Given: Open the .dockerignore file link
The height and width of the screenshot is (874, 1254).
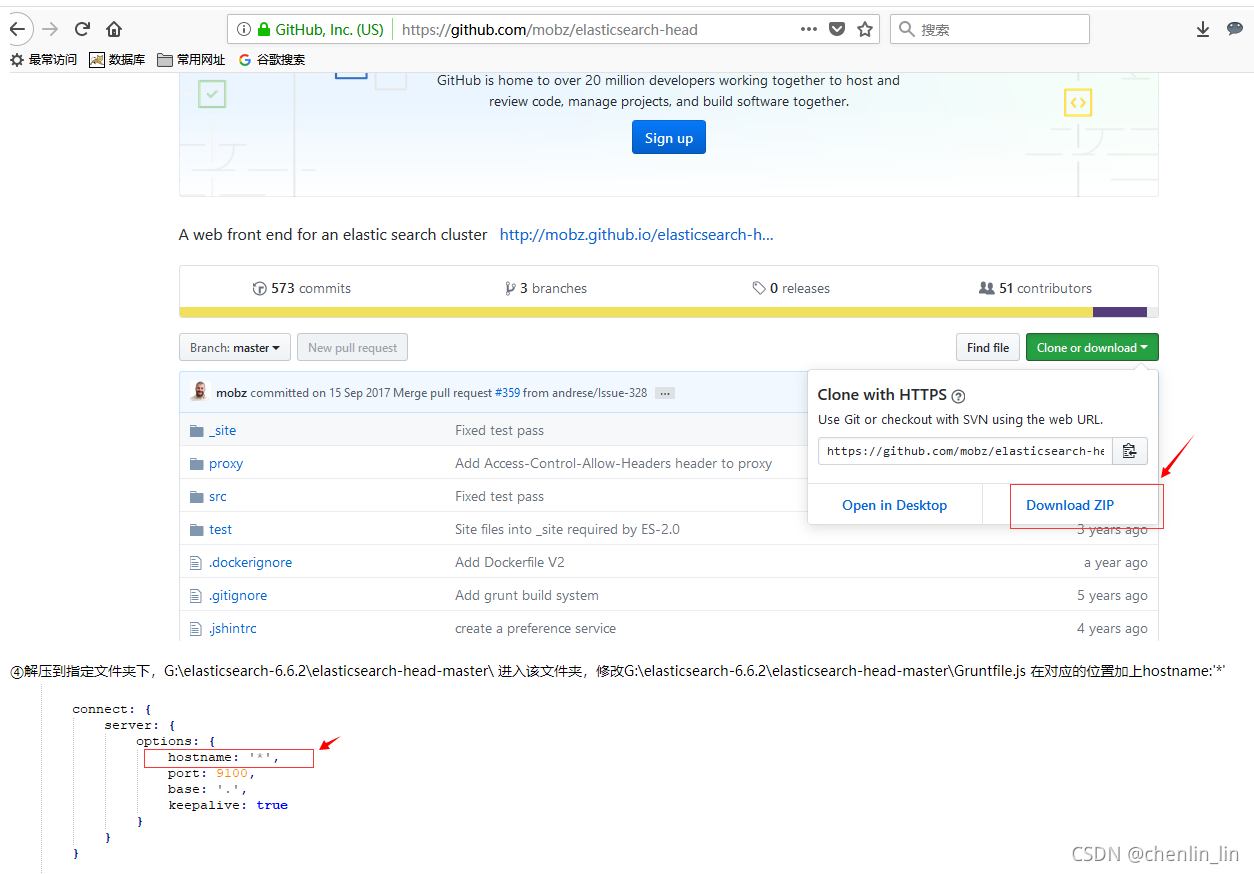Looking at the screenshot, I should pyautogui.click(x=251, y=563).
